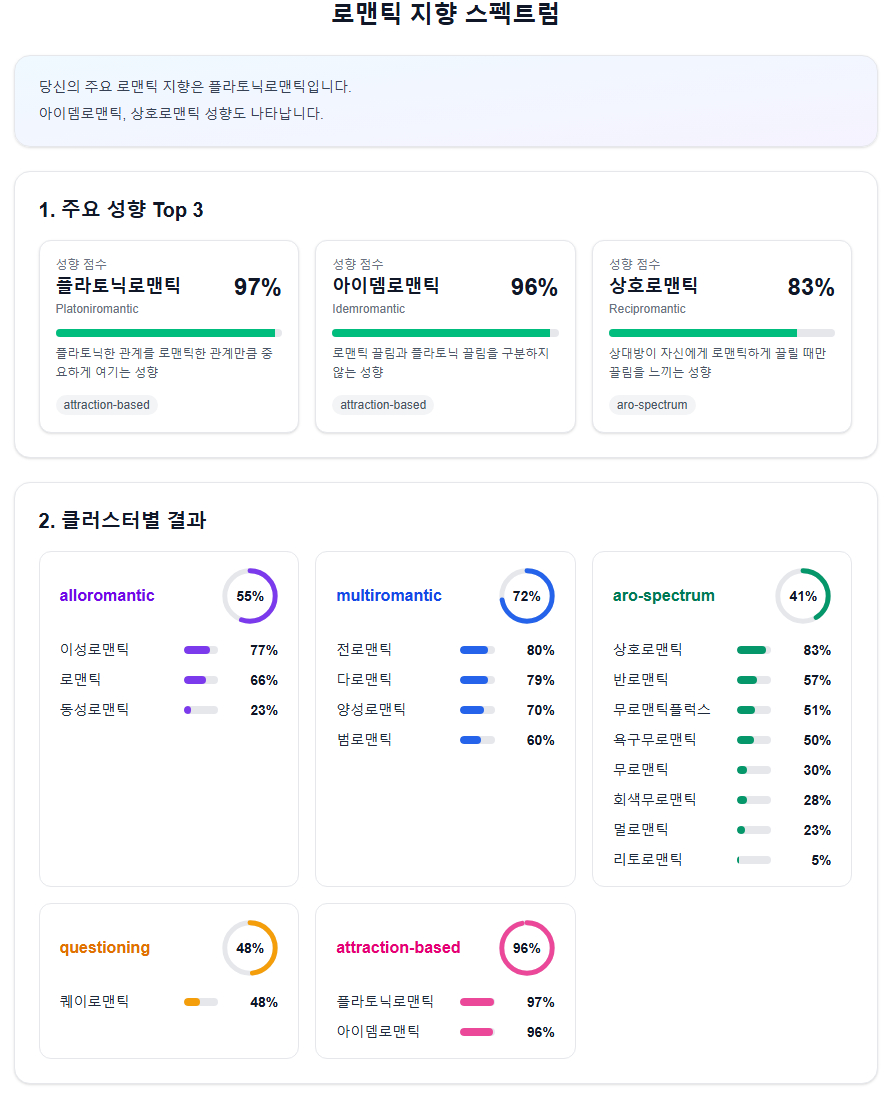Click the alloromantic 55% circular gauge
Viewport: 885px width, 1093px height.
(249, 596)
